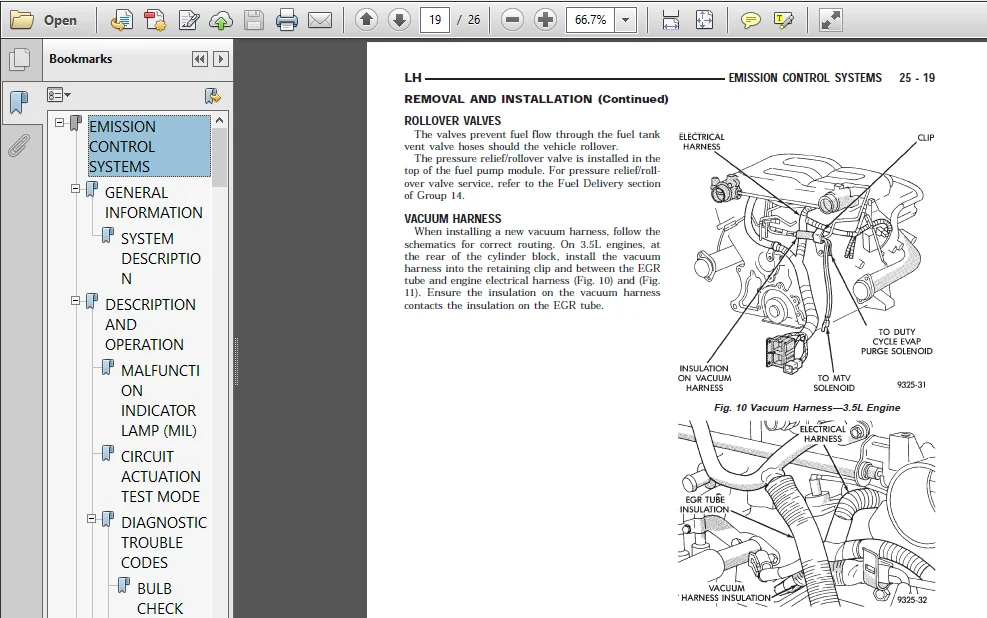This screenshot has width=987, height=618.
Task: Collapse the Bookmarks pane with double arrow
Action: pyautogui.click(x=200, y=59)
